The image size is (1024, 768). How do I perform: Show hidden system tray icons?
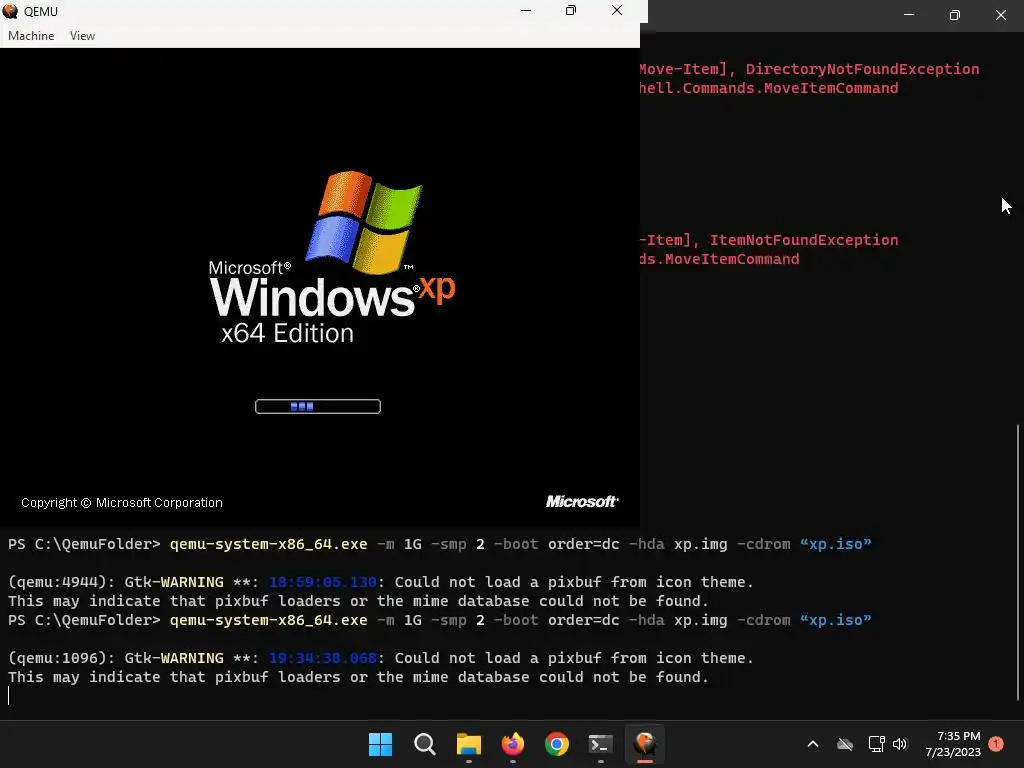[x=812, y=744]
